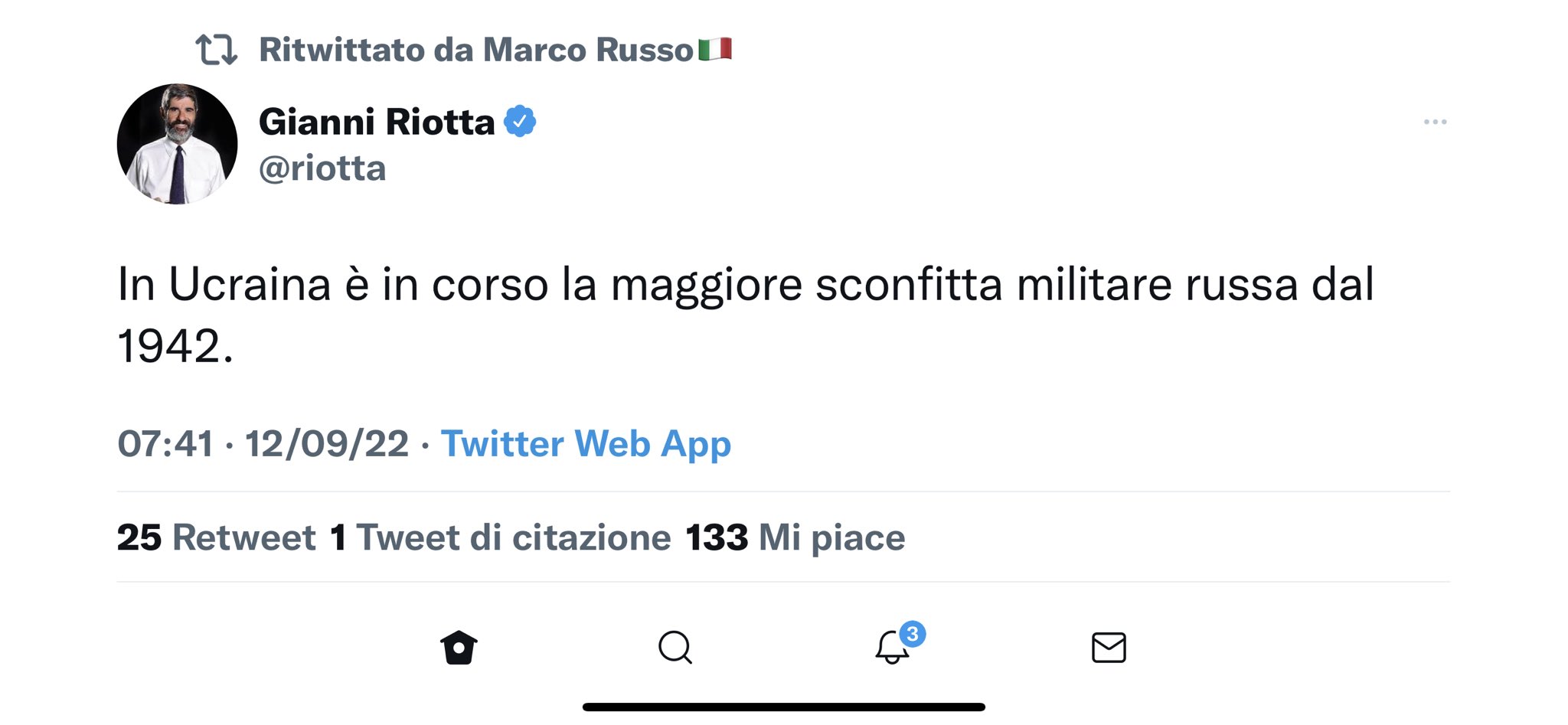Click the 07:41 timestamp
1568x725 pixels.
pos(165,444)
